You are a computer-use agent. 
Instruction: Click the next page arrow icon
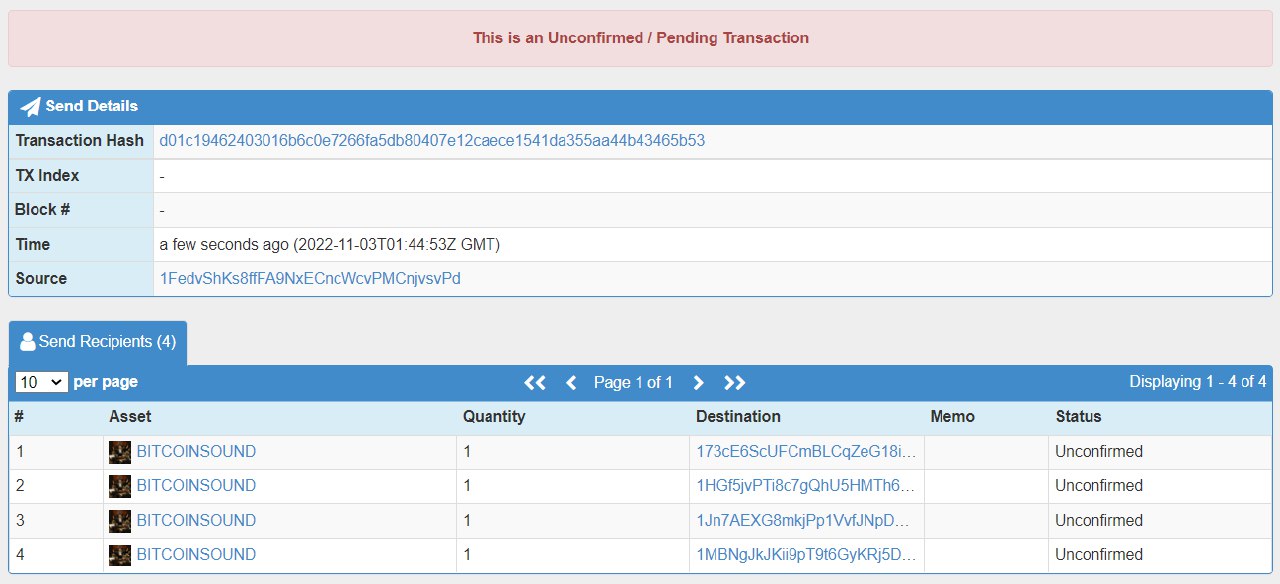tap(699, 382)
